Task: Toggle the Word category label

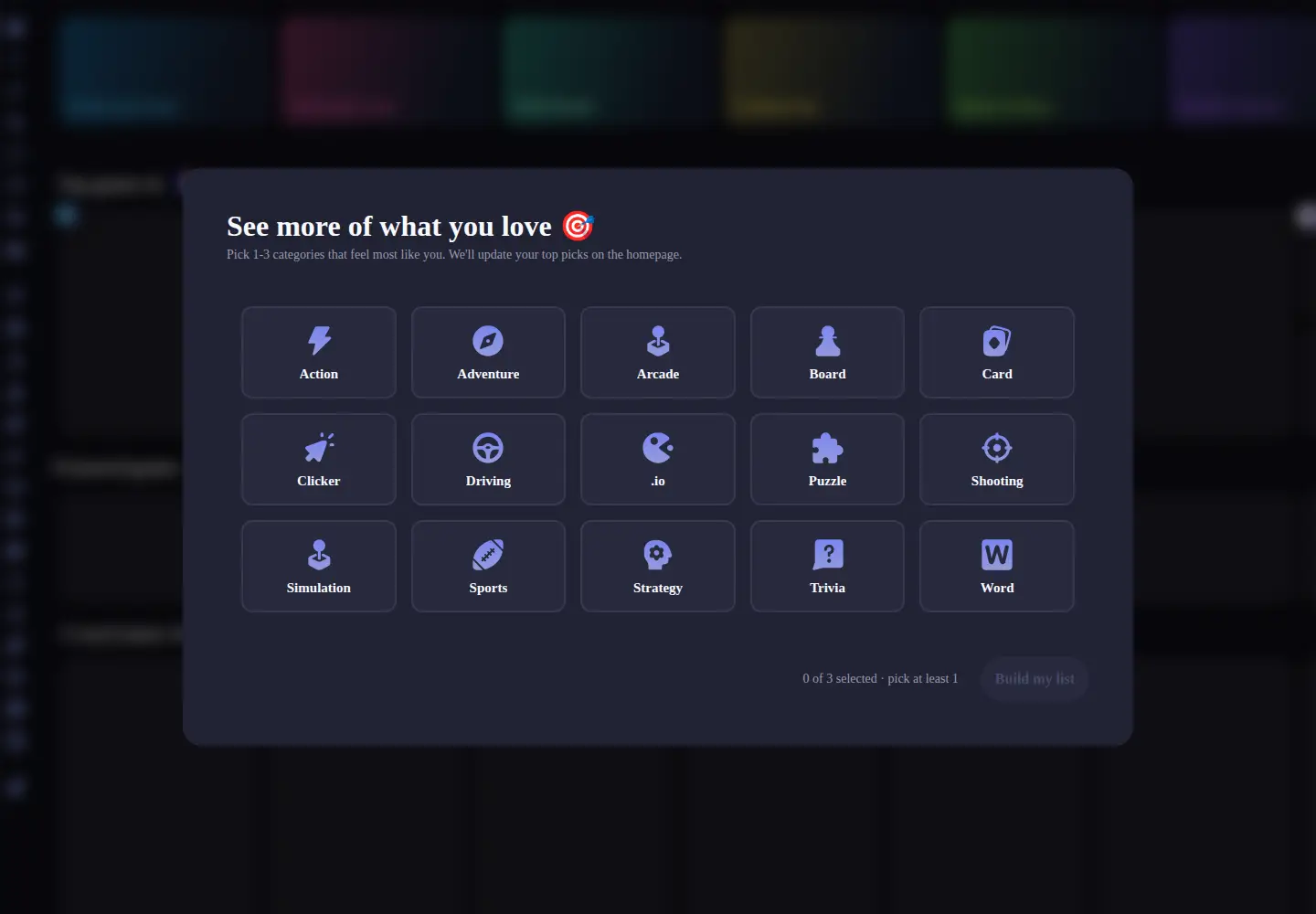Action: (x=997, y=588)
